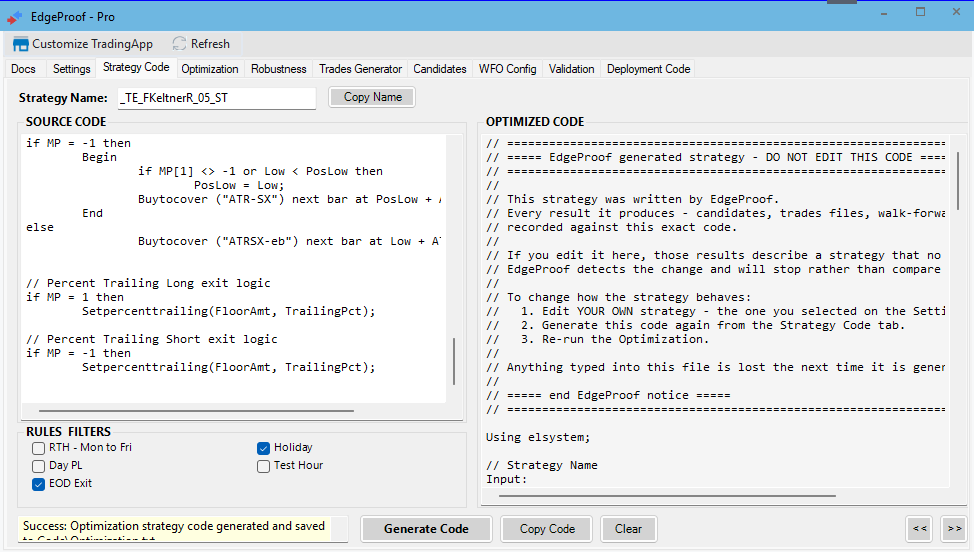Click the optimized code vertical scrollbar thumb
The height and width of the screenshot is (552, 974).
pyautogui.click(x=958, y=180)
